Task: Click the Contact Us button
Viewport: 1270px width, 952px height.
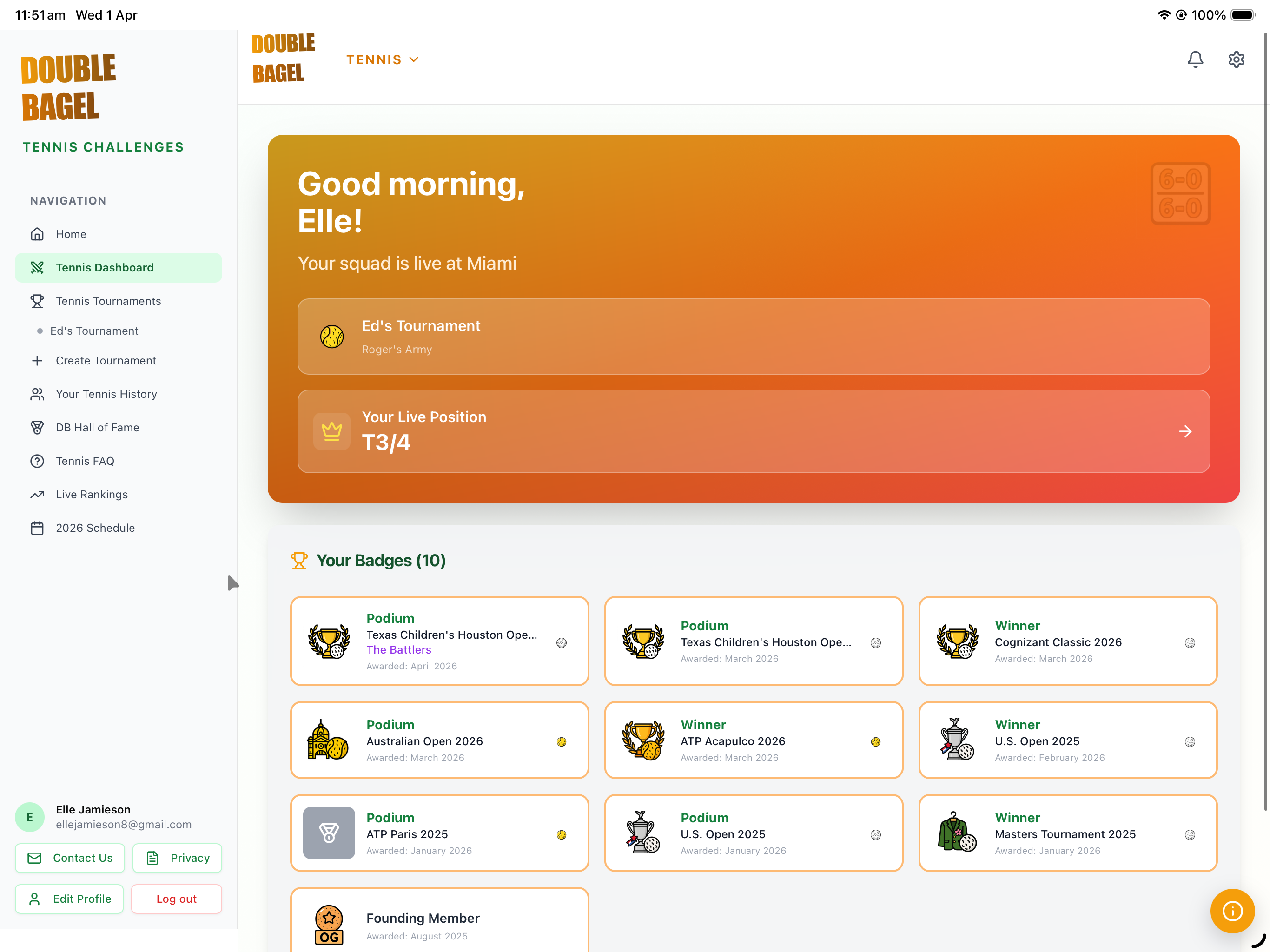Action: (x=69, y=858)
